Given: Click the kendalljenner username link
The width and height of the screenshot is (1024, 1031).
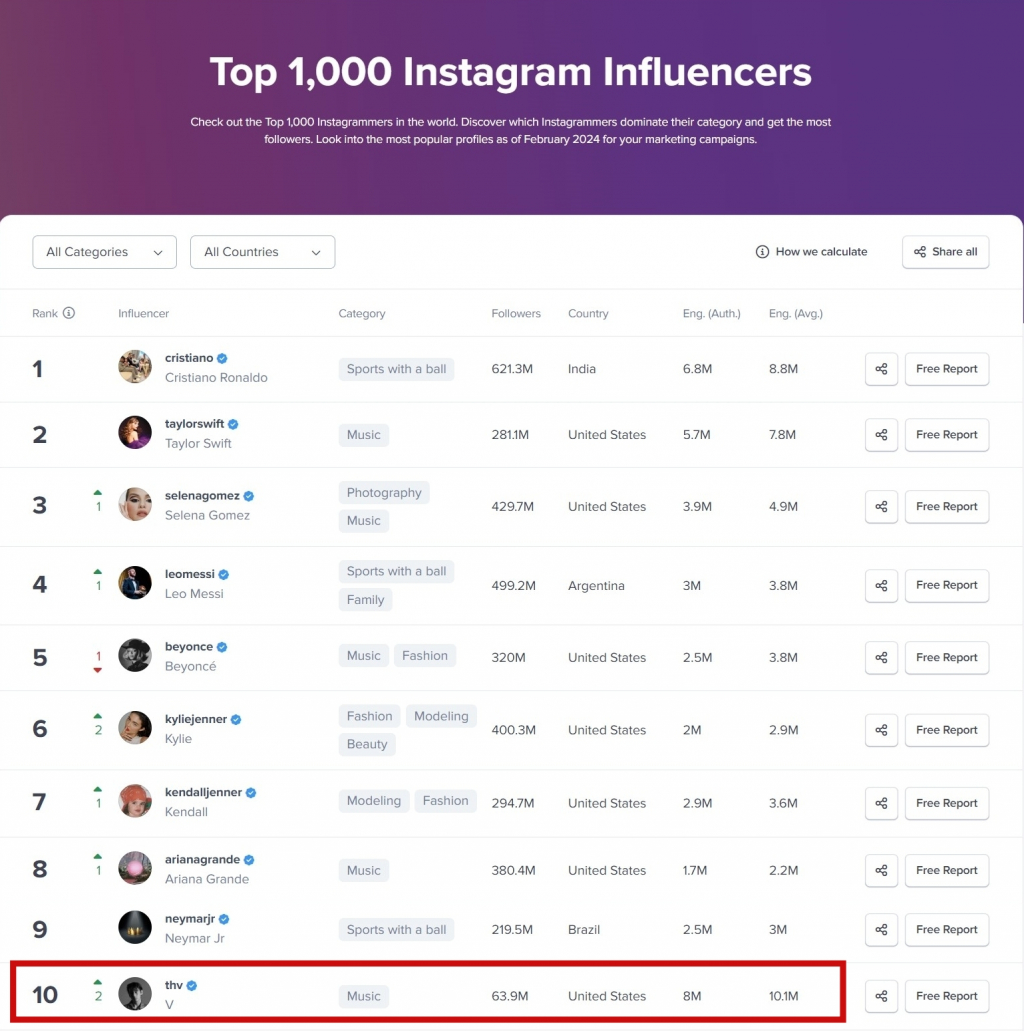Looking at the screenshot, I should [203, 792].
